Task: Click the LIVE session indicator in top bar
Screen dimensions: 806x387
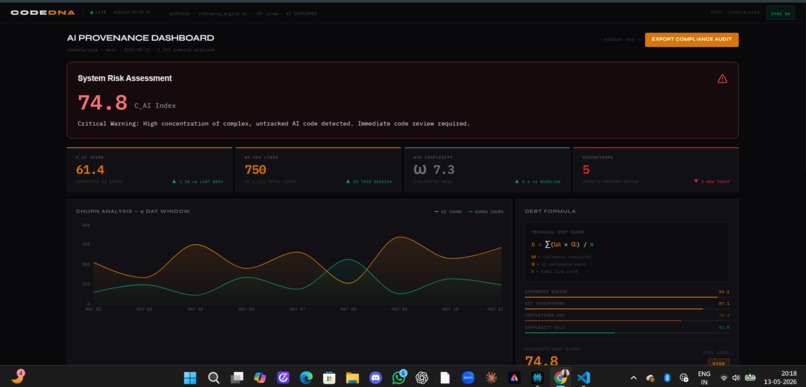Action: click(x=98, y=12)
